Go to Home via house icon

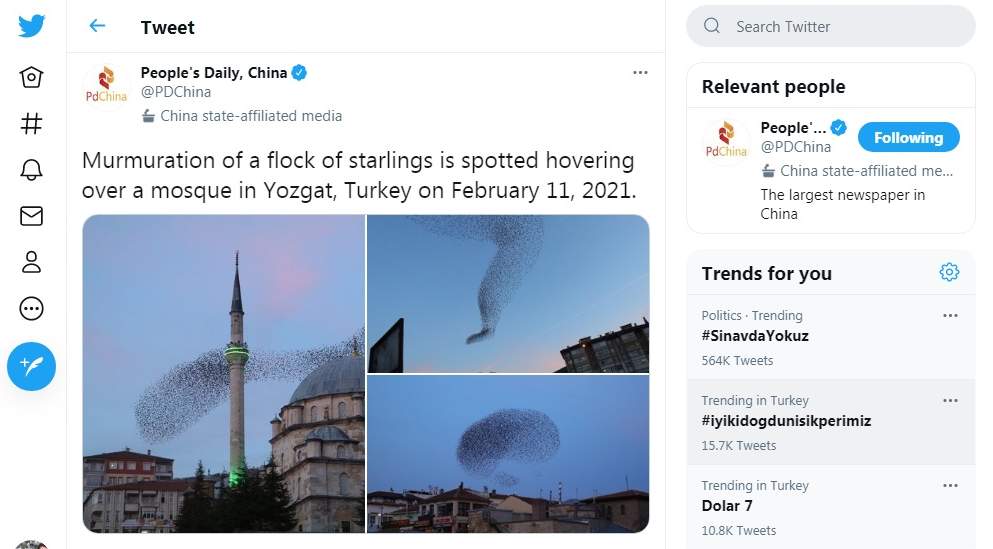[31, 77]
